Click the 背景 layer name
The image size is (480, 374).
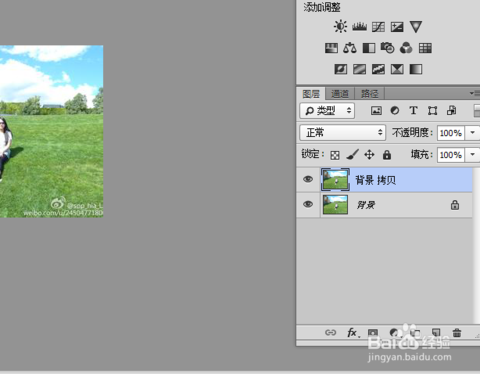coord(366,205)
